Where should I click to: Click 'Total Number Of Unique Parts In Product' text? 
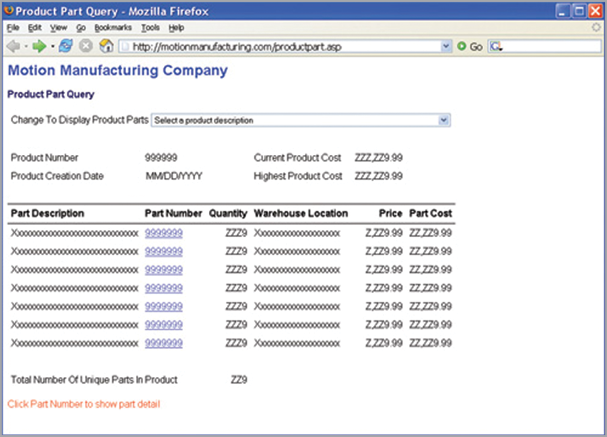tap(94, 380)
